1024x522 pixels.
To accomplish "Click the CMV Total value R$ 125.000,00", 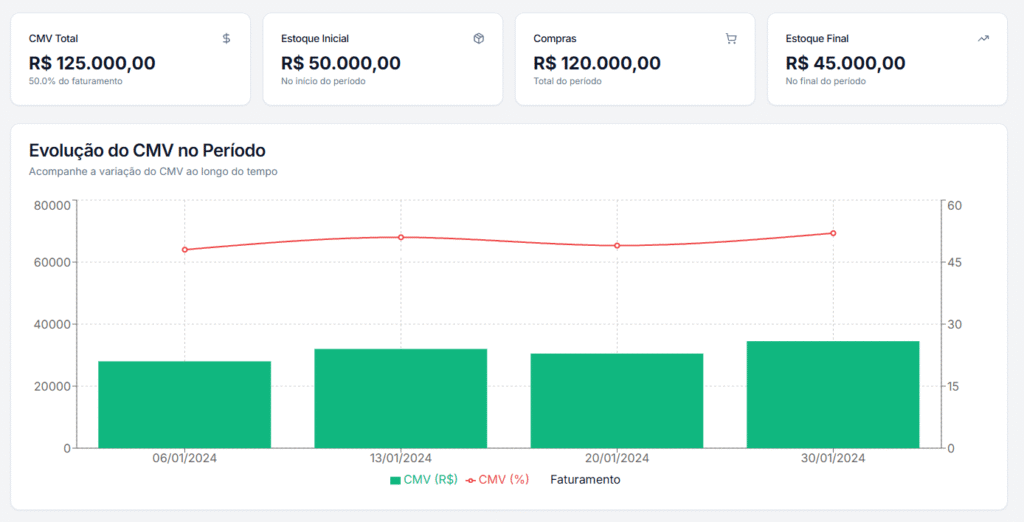I will pyautogui.click(x=92, y=63).
